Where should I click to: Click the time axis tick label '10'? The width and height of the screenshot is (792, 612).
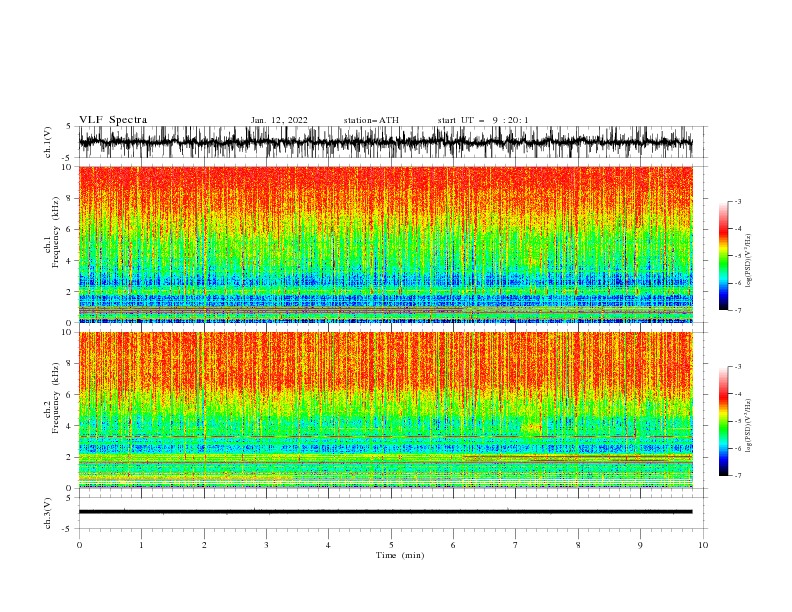[x=703, y=545]
